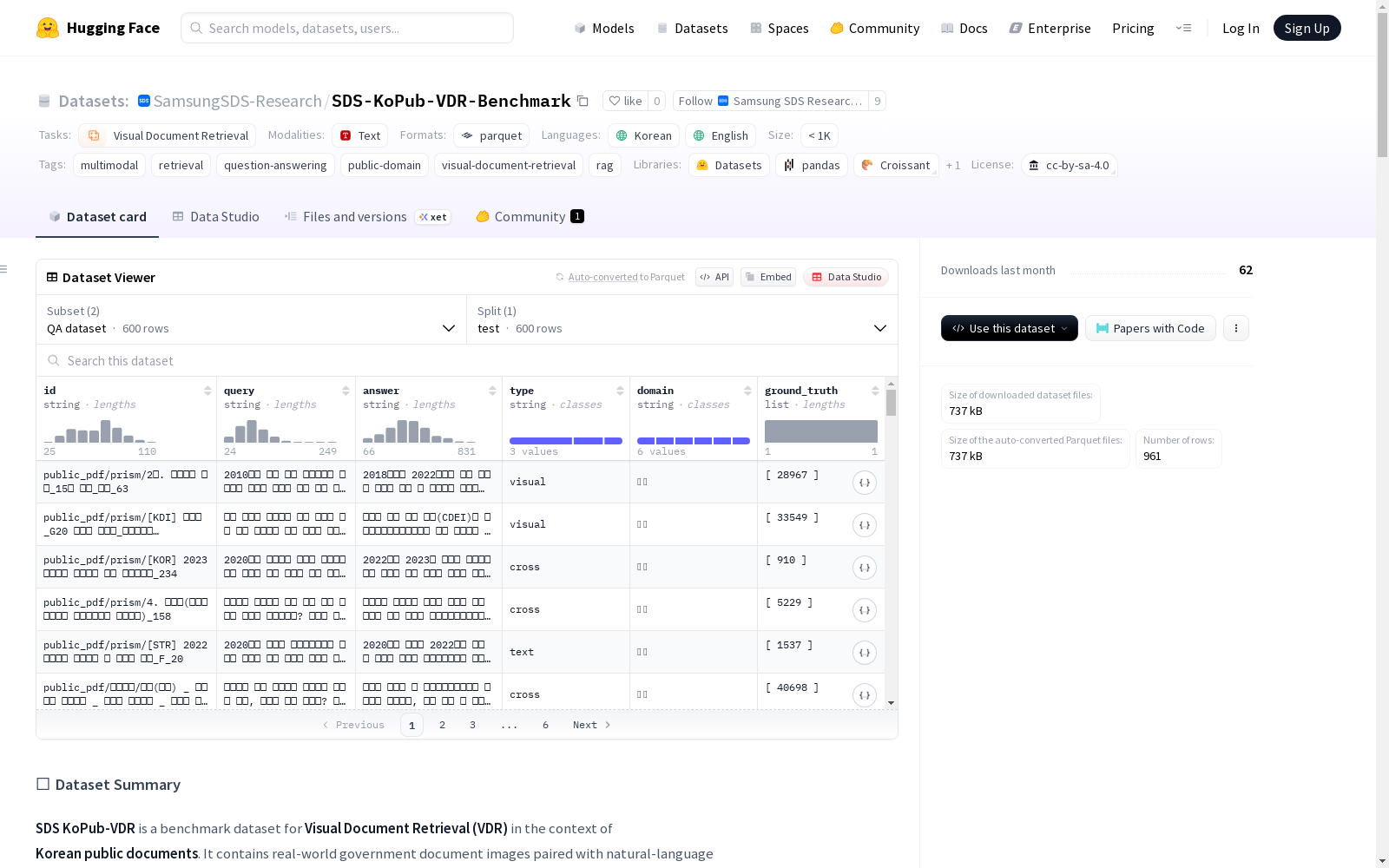Open the Pricing page
The height and width of the screenshot is (868, 1389).
tap(1133, 28)
